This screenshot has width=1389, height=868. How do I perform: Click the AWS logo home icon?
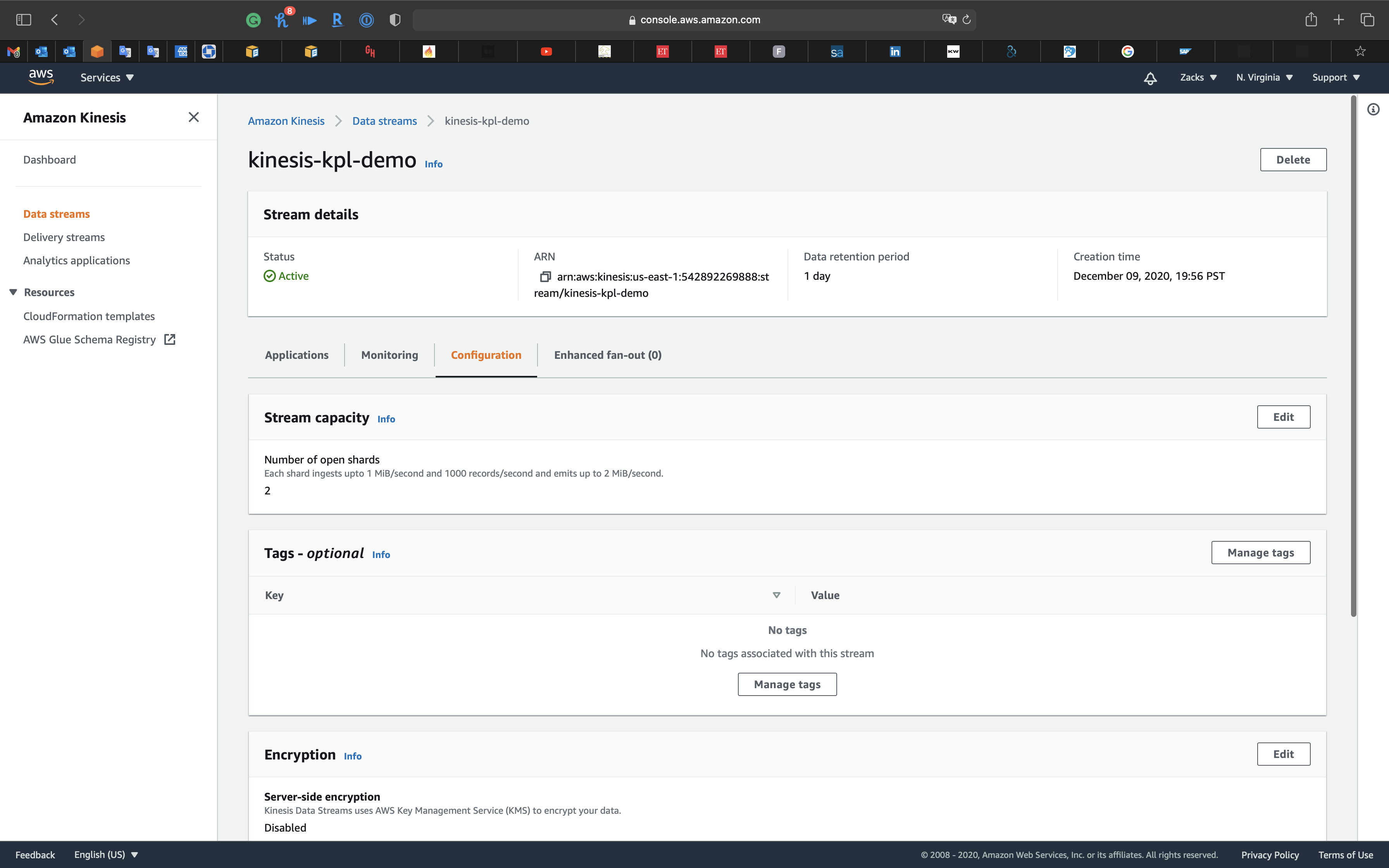[41, 77]
